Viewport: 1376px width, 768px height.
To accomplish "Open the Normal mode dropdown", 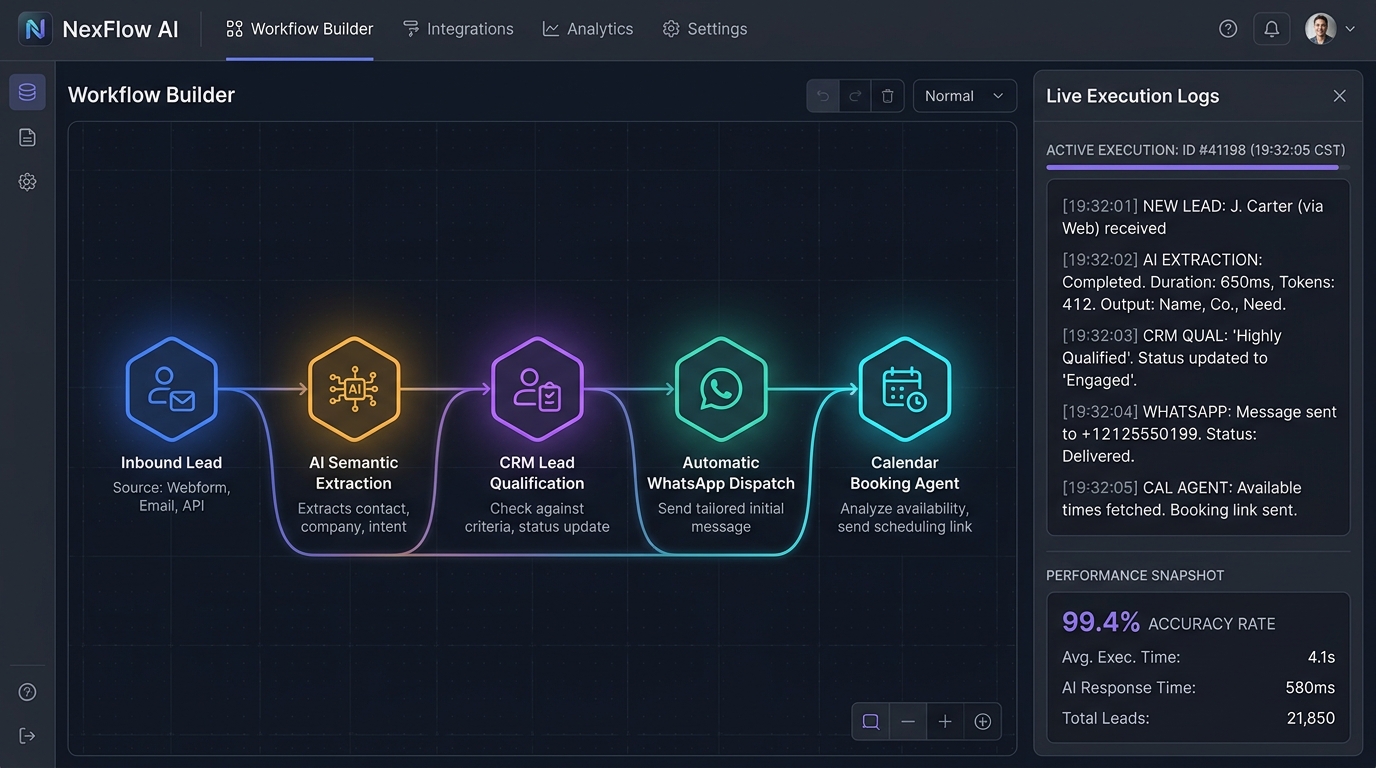I will click(x=965, y=96).
